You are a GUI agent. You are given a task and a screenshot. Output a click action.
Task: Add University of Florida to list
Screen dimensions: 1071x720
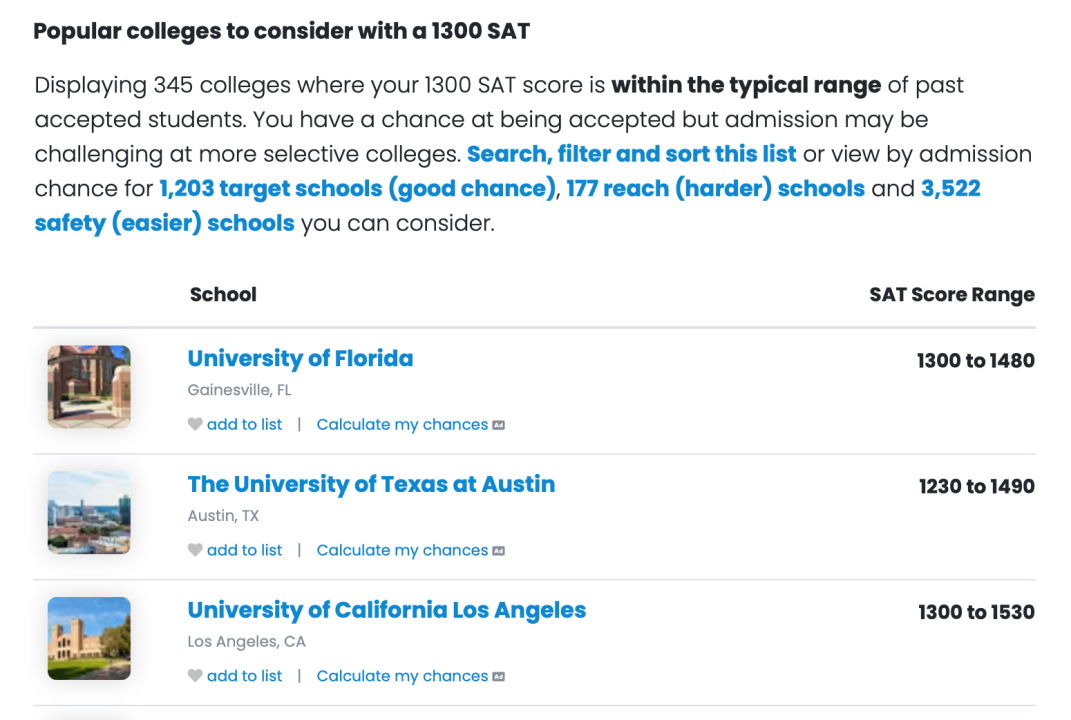[245, 424]
